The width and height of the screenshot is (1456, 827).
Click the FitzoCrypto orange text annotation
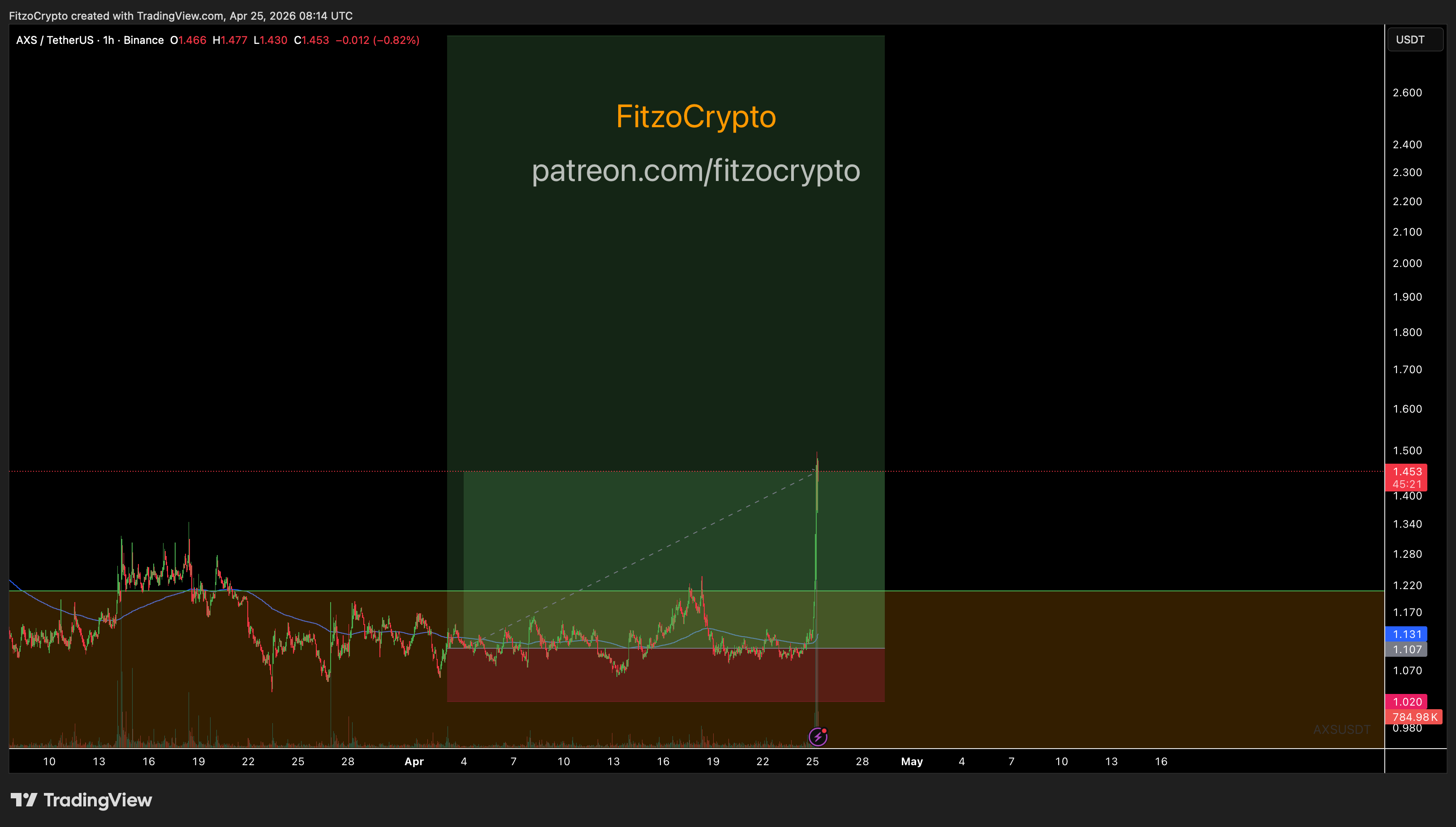696,116
